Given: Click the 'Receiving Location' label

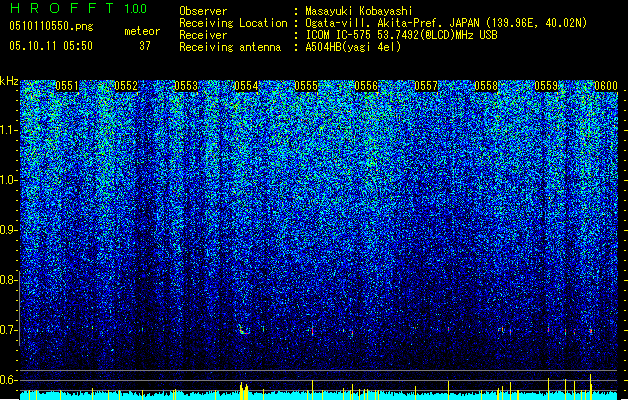Looking at the screenshot, I should (233, 23).
